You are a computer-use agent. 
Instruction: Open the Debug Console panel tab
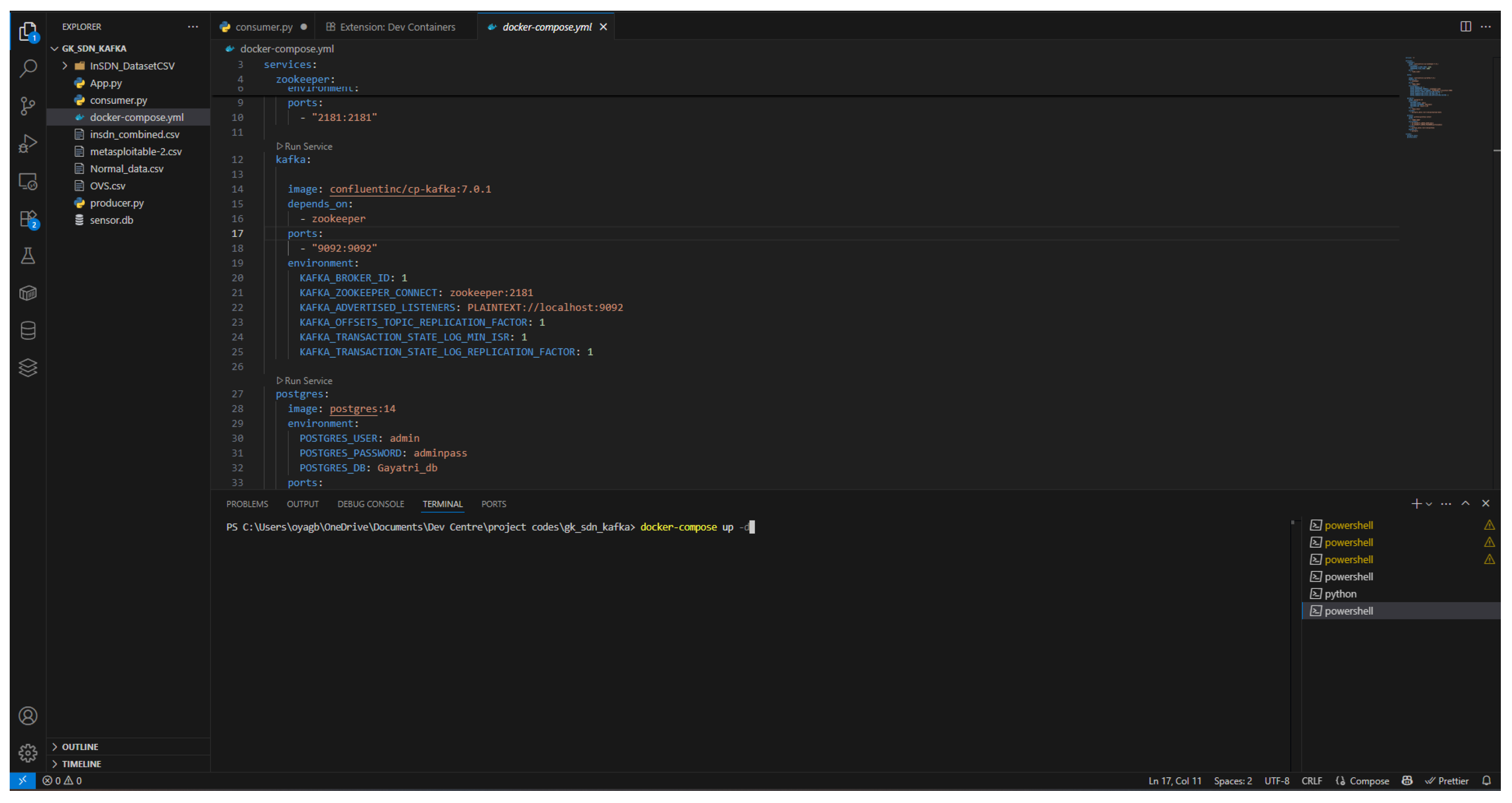370,504
